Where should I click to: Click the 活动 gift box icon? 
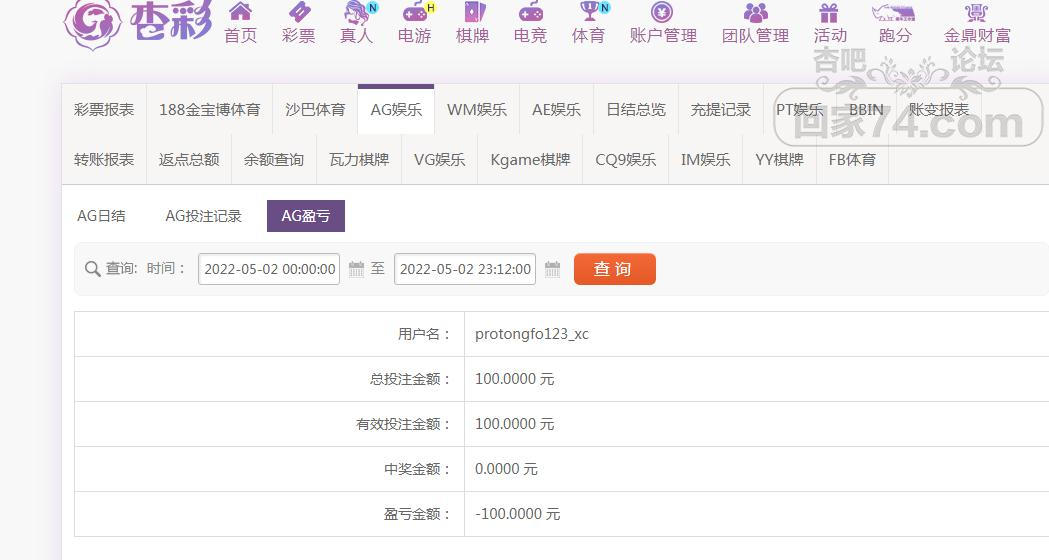coord(829,13)
